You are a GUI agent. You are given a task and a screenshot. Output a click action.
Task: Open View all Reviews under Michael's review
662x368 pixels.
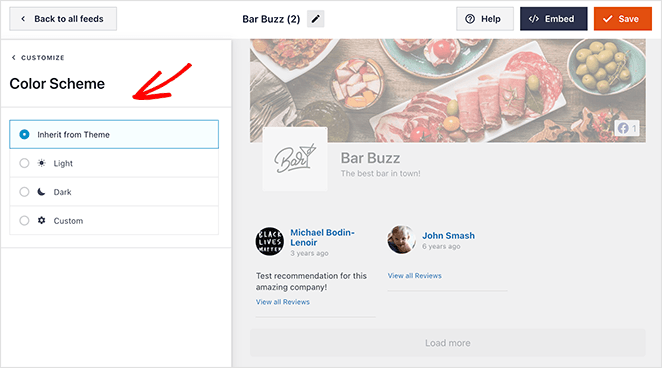(283, 302)
